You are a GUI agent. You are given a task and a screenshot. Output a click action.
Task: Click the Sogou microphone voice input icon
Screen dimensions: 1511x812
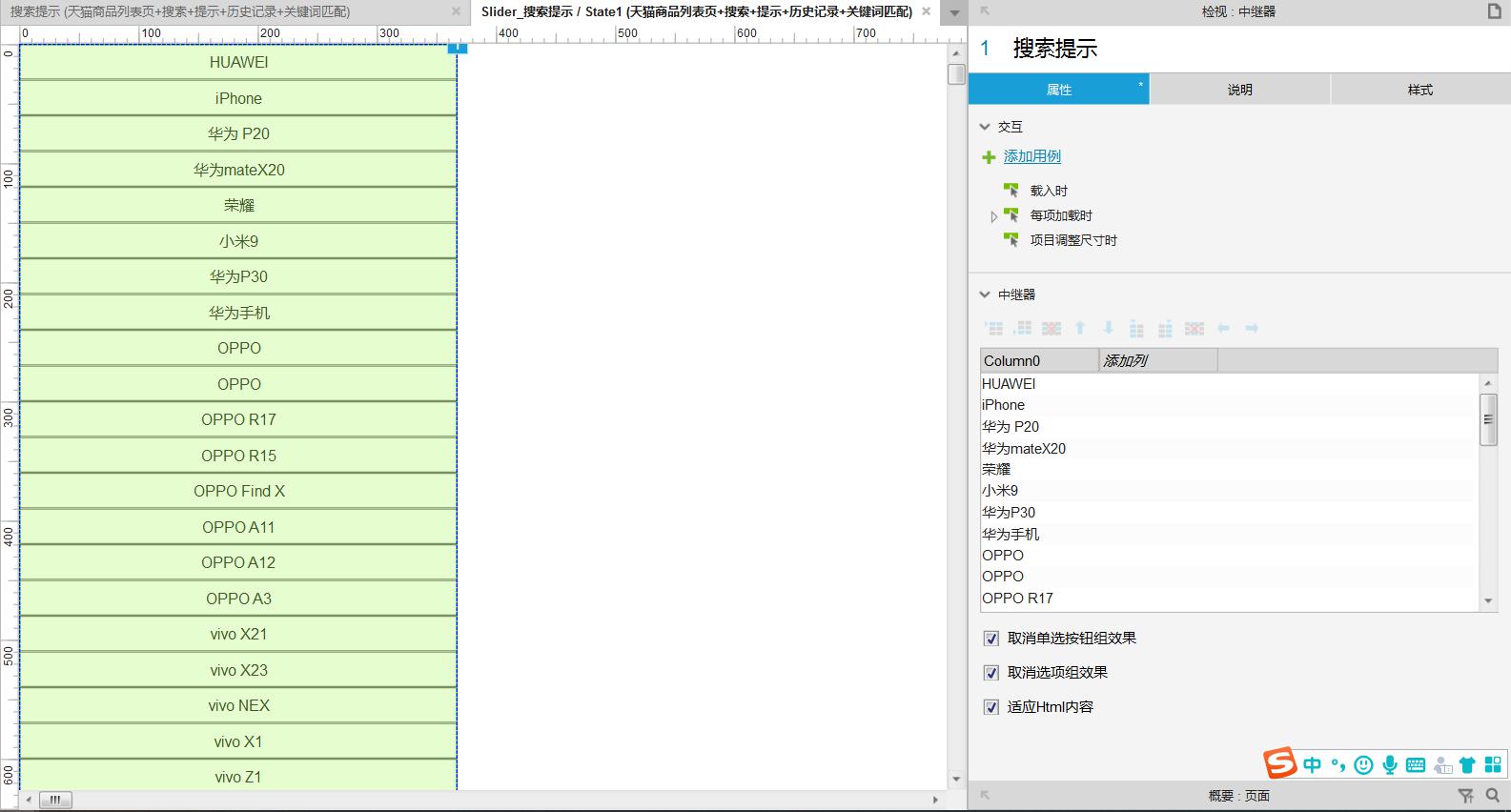1390,764
